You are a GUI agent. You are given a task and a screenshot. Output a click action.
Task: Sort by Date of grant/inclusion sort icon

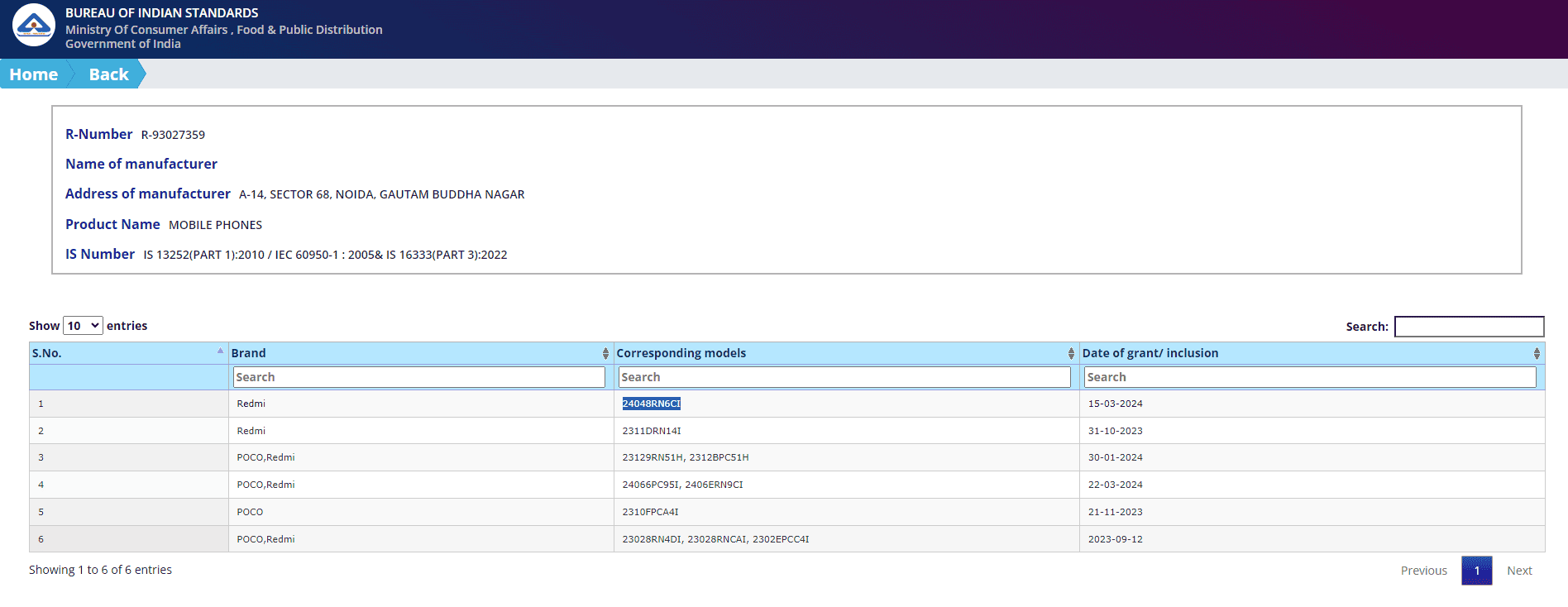coord(1537,353)
